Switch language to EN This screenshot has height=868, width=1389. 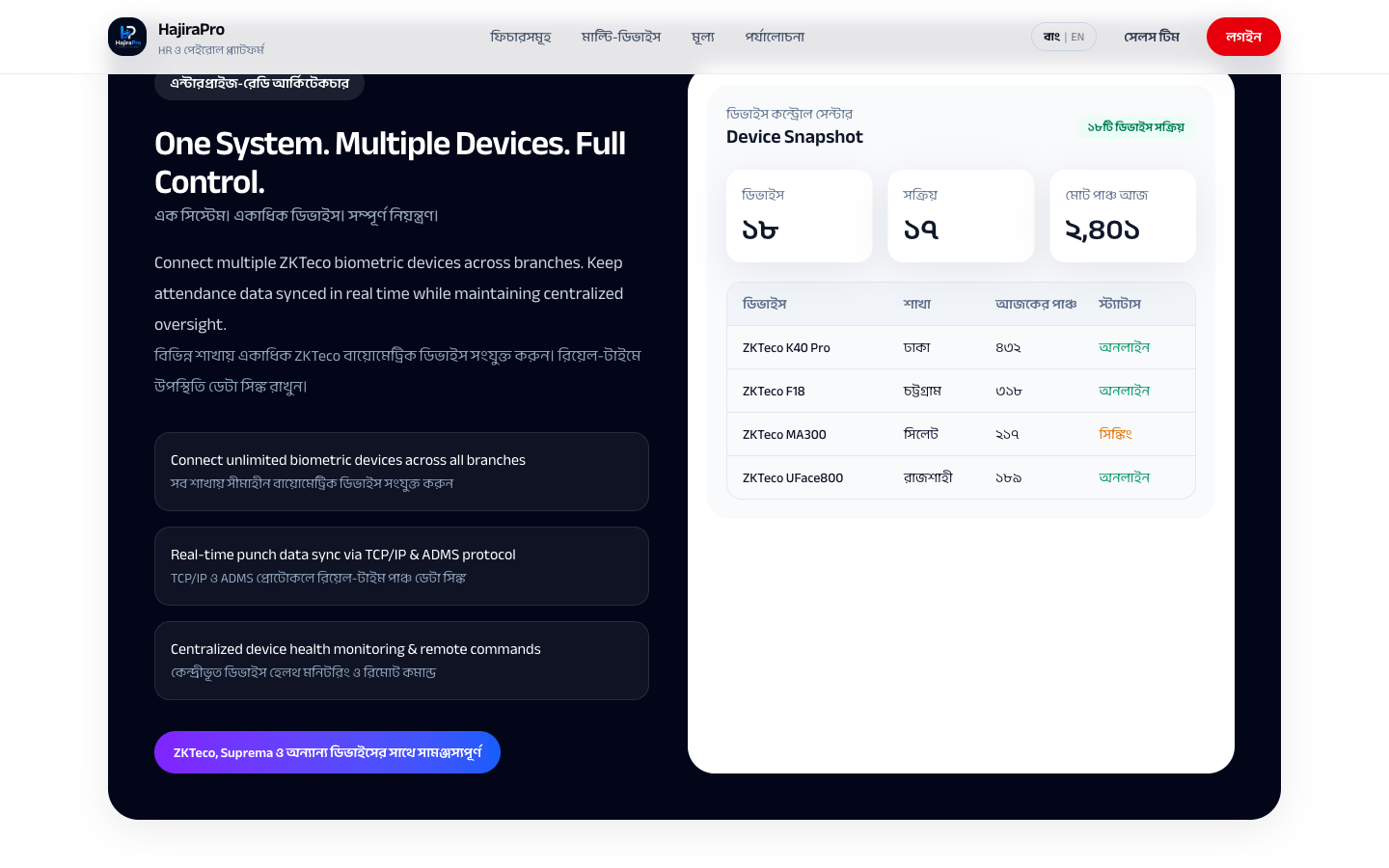tap(1077, 37)
